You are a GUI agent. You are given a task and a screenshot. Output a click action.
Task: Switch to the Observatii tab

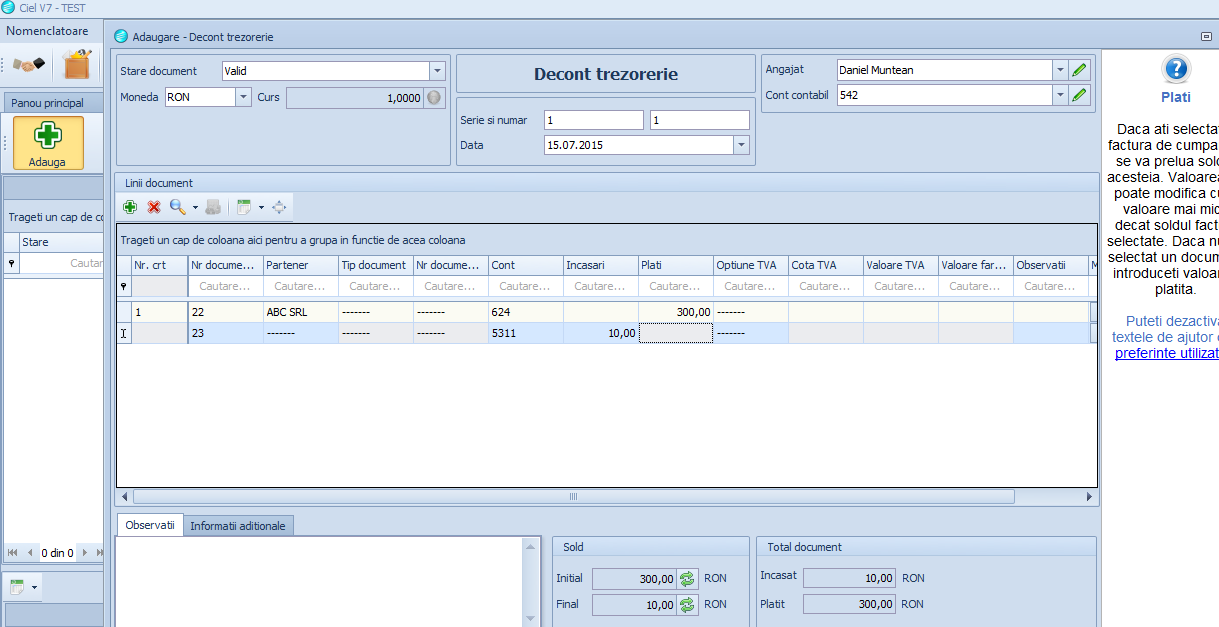coord(150,525)
